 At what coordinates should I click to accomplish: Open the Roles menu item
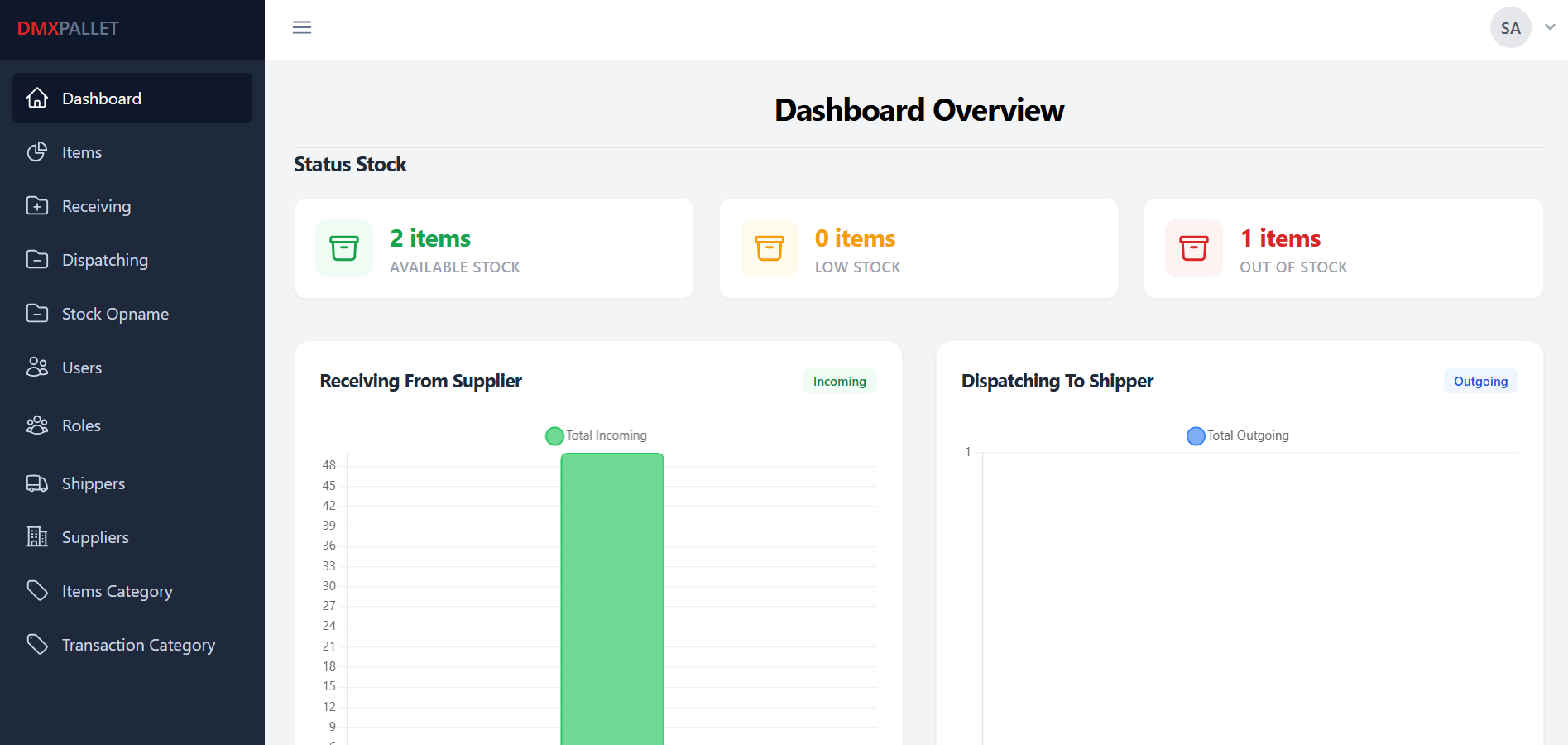132,425
